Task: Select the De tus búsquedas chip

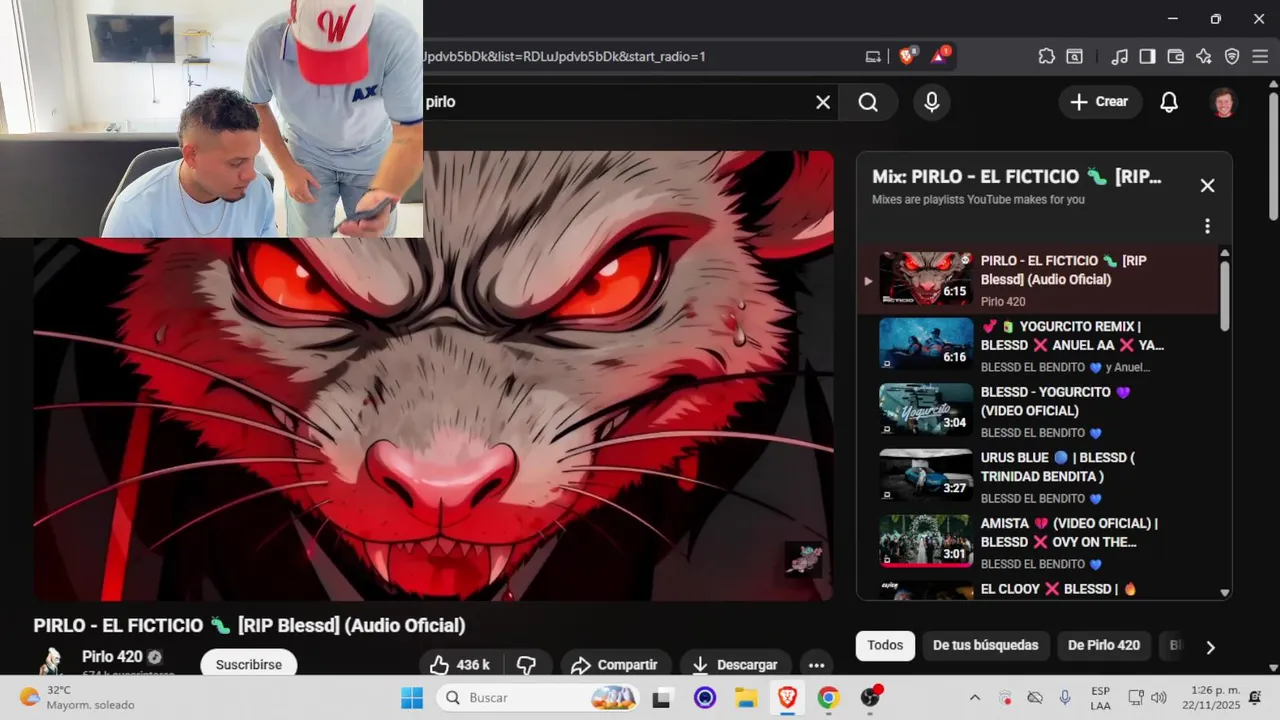Action: tap(985, 646)
